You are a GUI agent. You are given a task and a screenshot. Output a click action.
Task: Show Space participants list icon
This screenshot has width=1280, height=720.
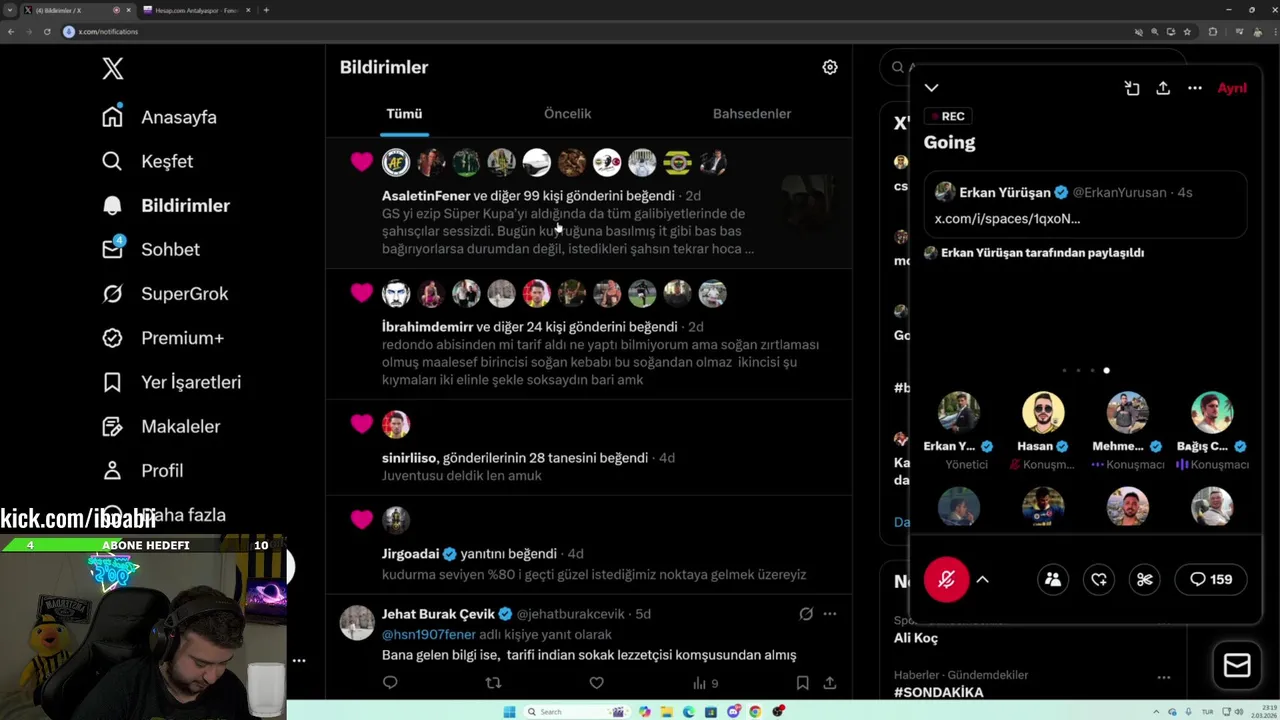click(x=1053, y=579)
